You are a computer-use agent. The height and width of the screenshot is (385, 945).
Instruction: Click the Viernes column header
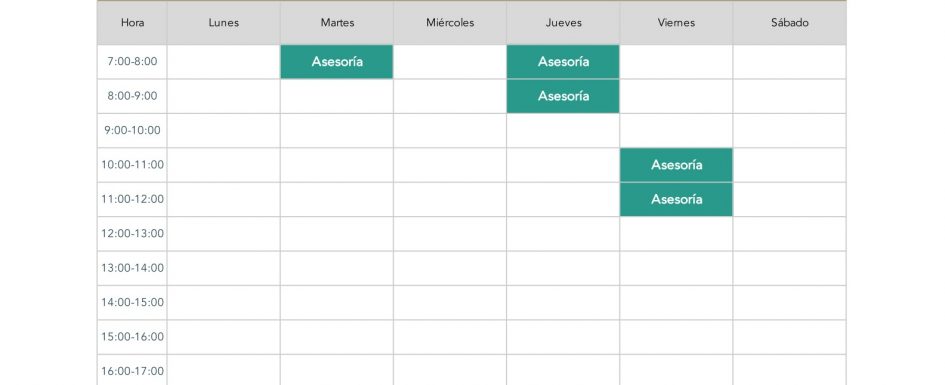tap(676, 23)
